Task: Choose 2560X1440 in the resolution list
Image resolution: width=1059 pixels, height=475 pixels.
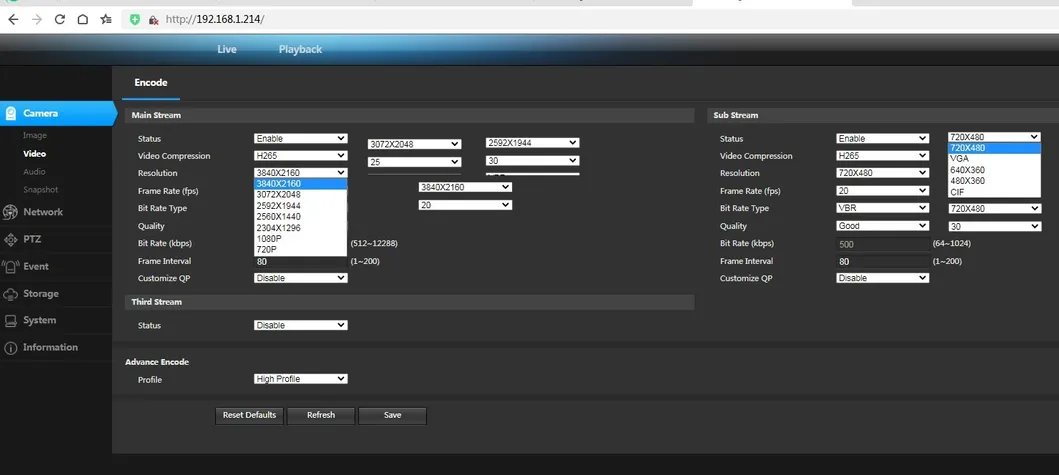Action: (301, 217)
